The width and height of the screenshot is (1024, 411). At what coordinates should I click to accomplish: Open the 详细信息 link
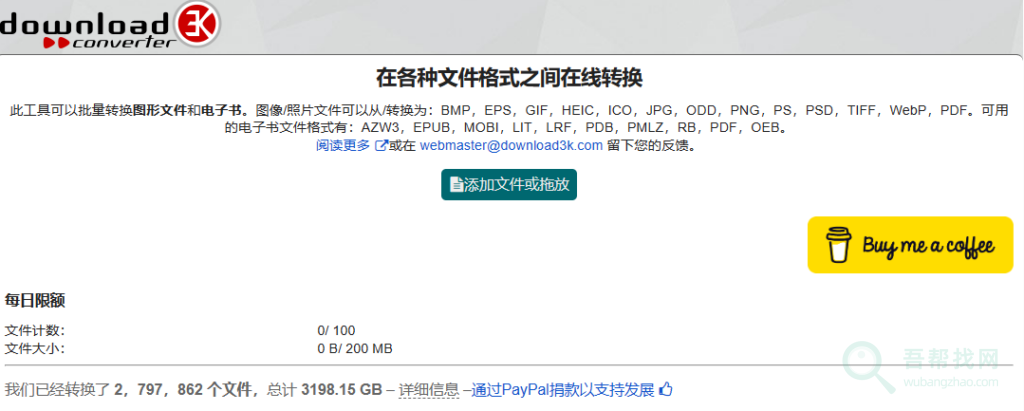(428, 389)
